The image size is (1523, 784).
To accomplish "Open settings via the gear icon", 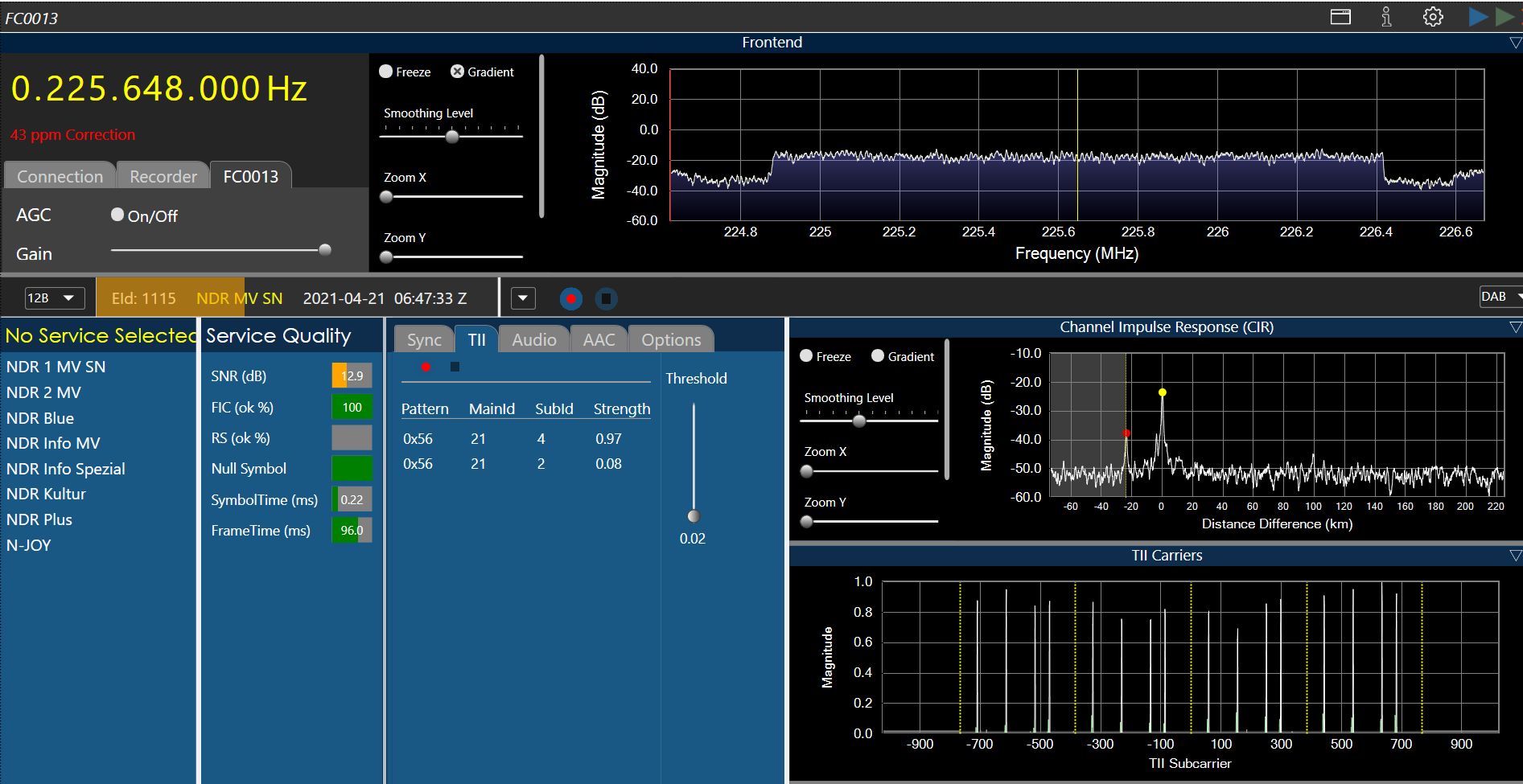I will 1433,17.
